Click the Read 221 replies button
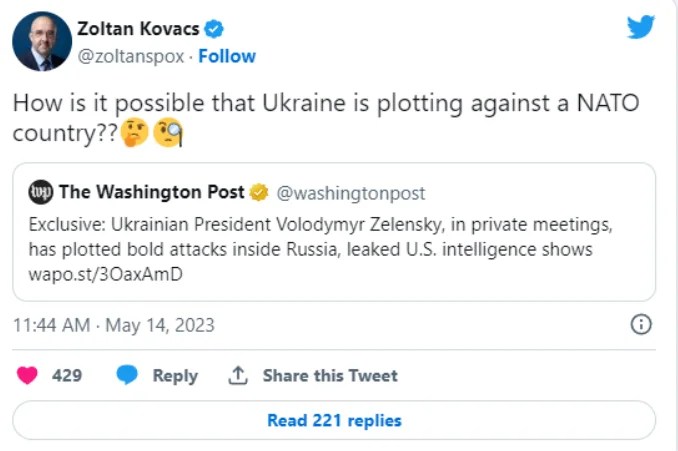Screen dimensions: 678x451 [334, 421]
